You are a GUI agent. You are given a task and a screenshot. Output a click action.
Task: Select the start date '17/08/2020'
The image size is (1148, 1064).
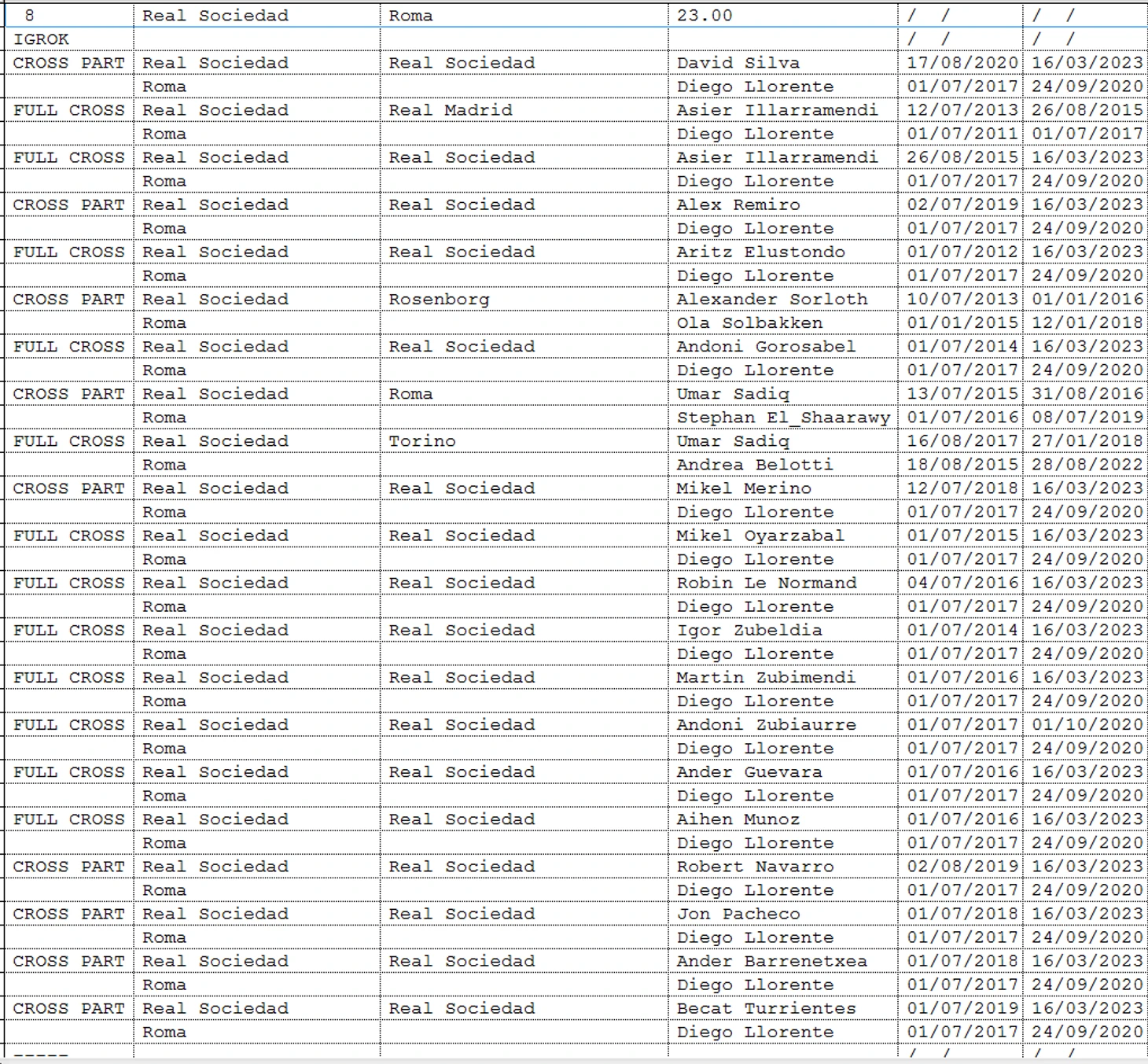[x=962, y=62]
